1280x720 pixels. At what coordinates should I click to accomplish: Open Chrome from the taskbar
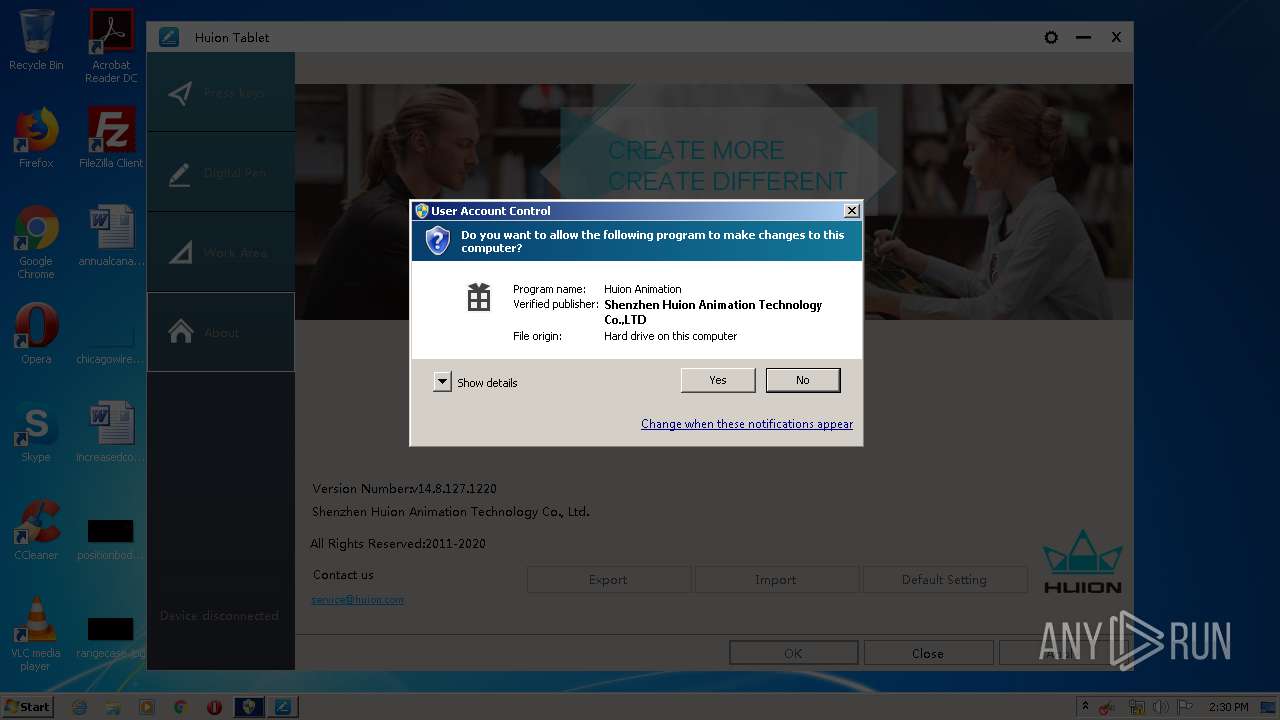180,707
